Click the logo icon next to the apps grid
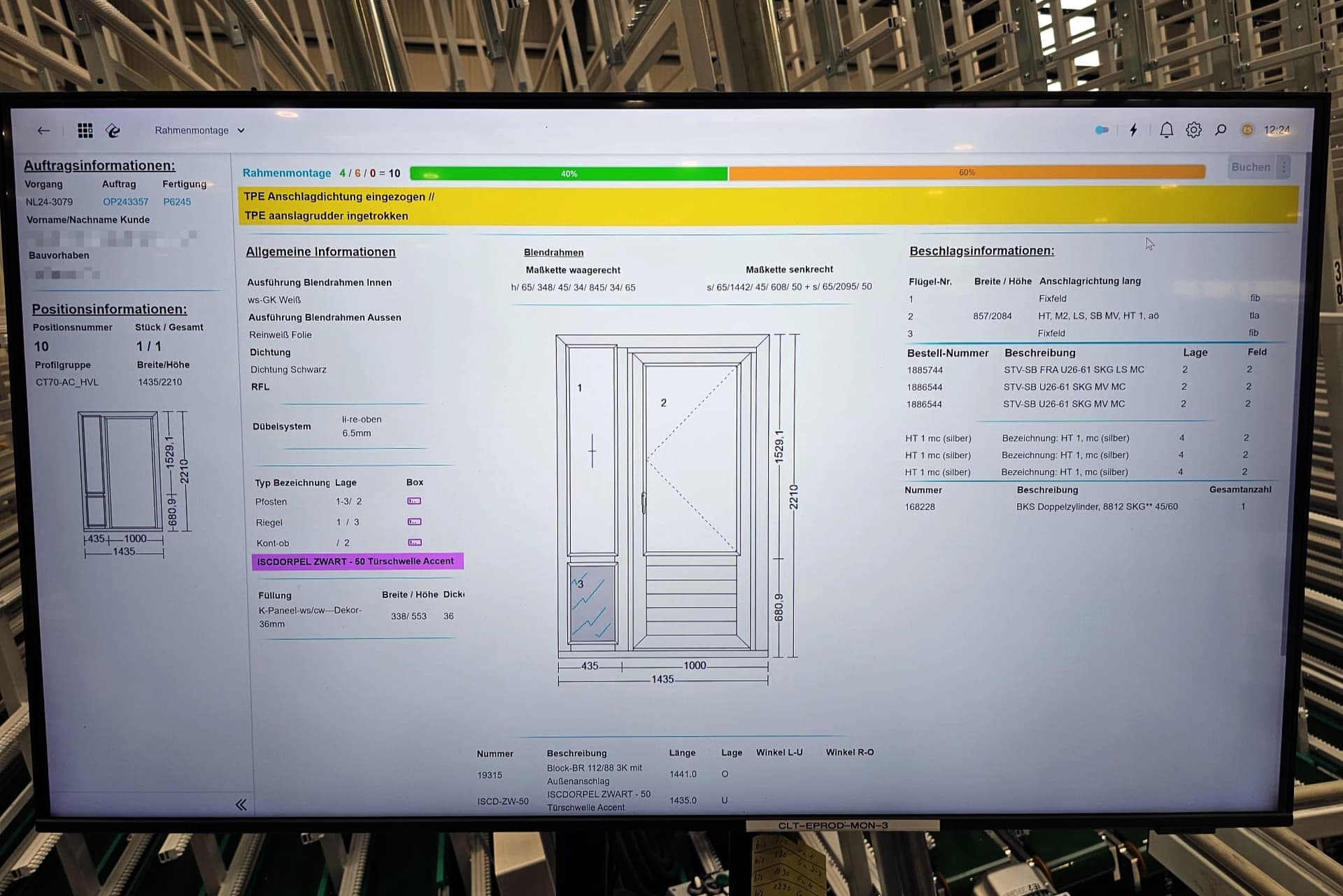Viewport: 1343px width, 896px height. click(x=113, y=131)
